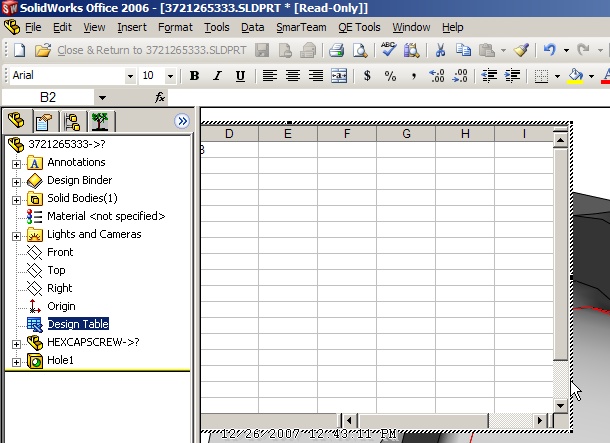Click Merge and Center icon

pyautogui.click(x=339, y=76)
